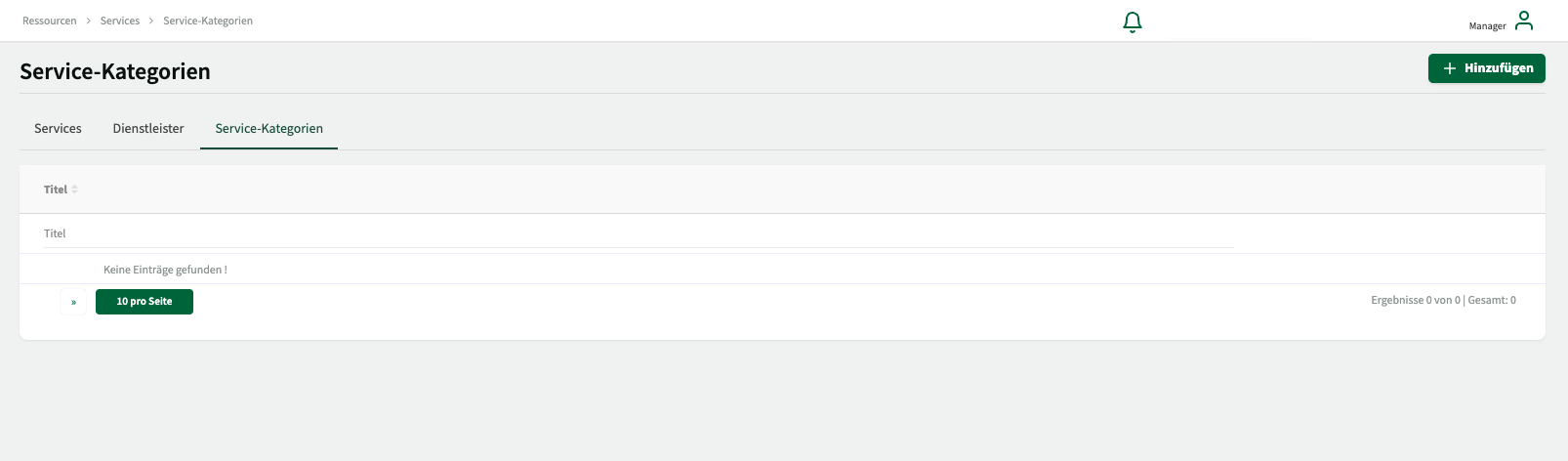Click the chevron separator before Service-Kategorien breadcrumb

tap(151, 21)
